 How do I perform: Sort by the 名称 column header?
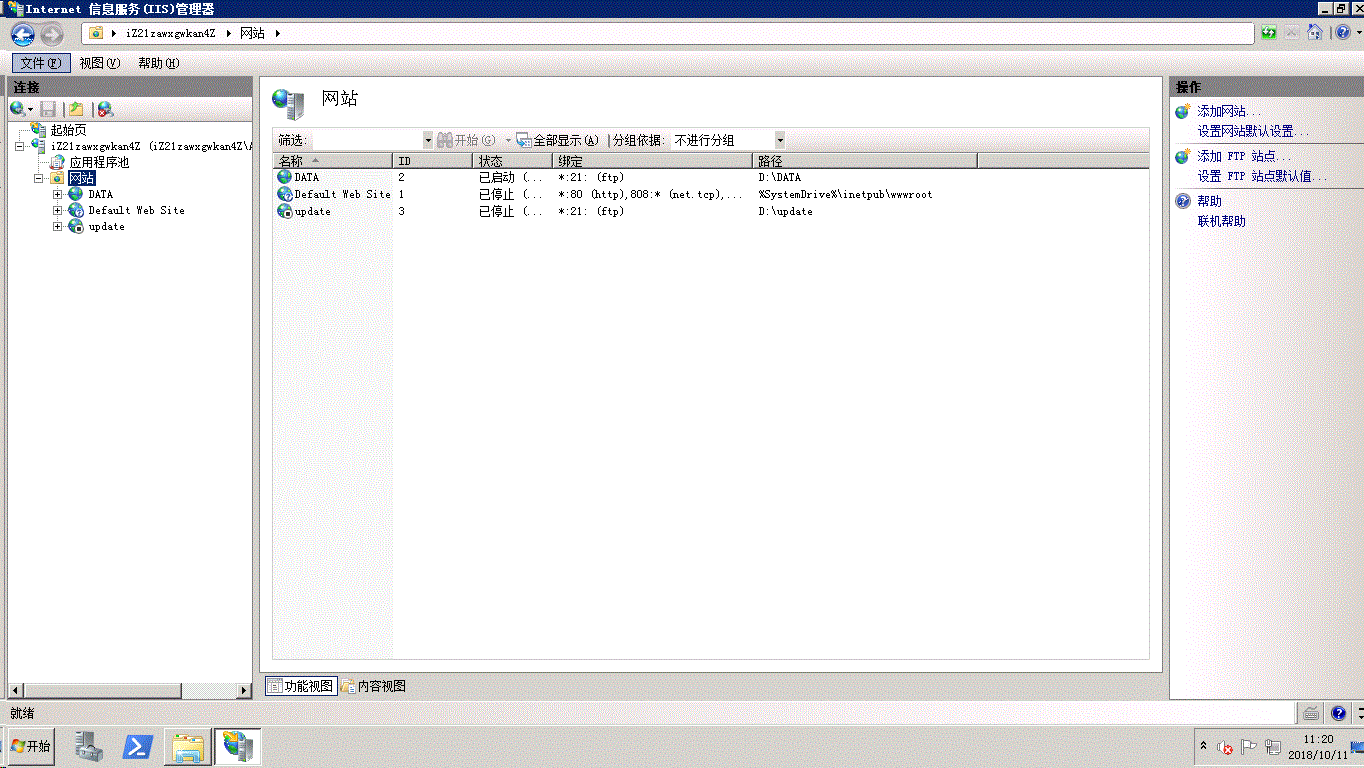pos(333,161)
